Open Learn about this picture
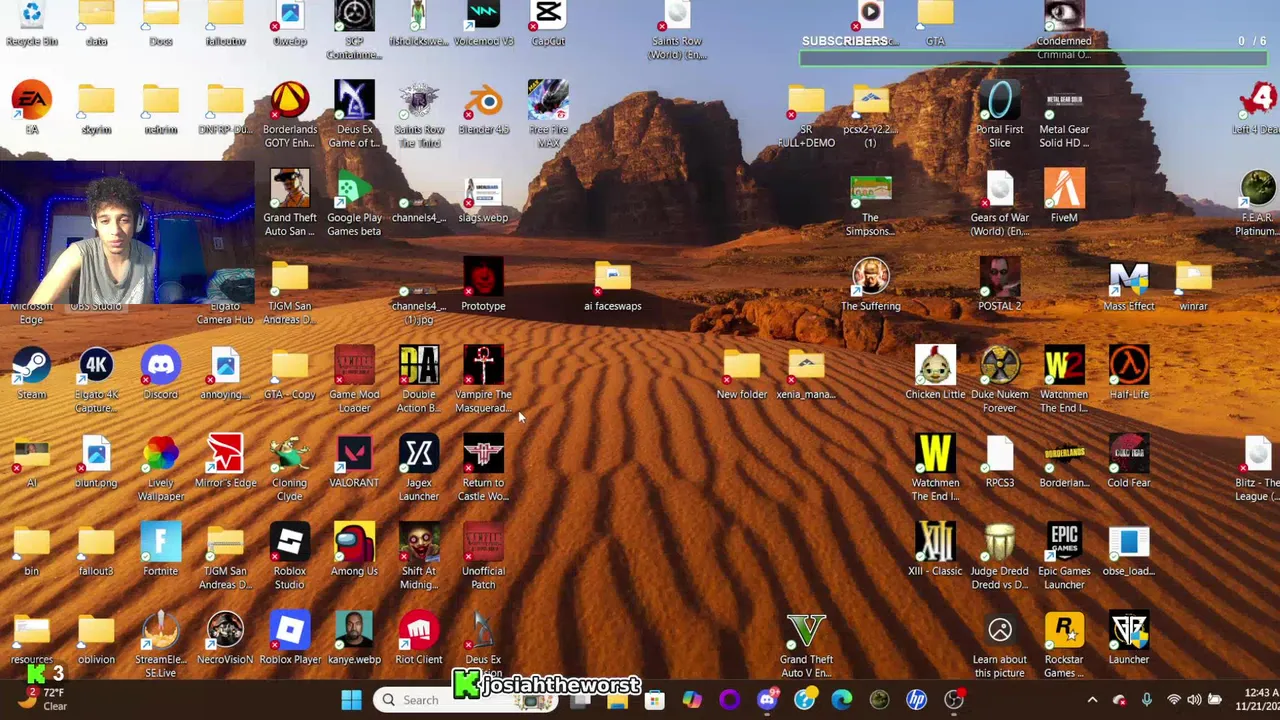The width and height of the screenshot is (1280, 720). click(1000, 645)
